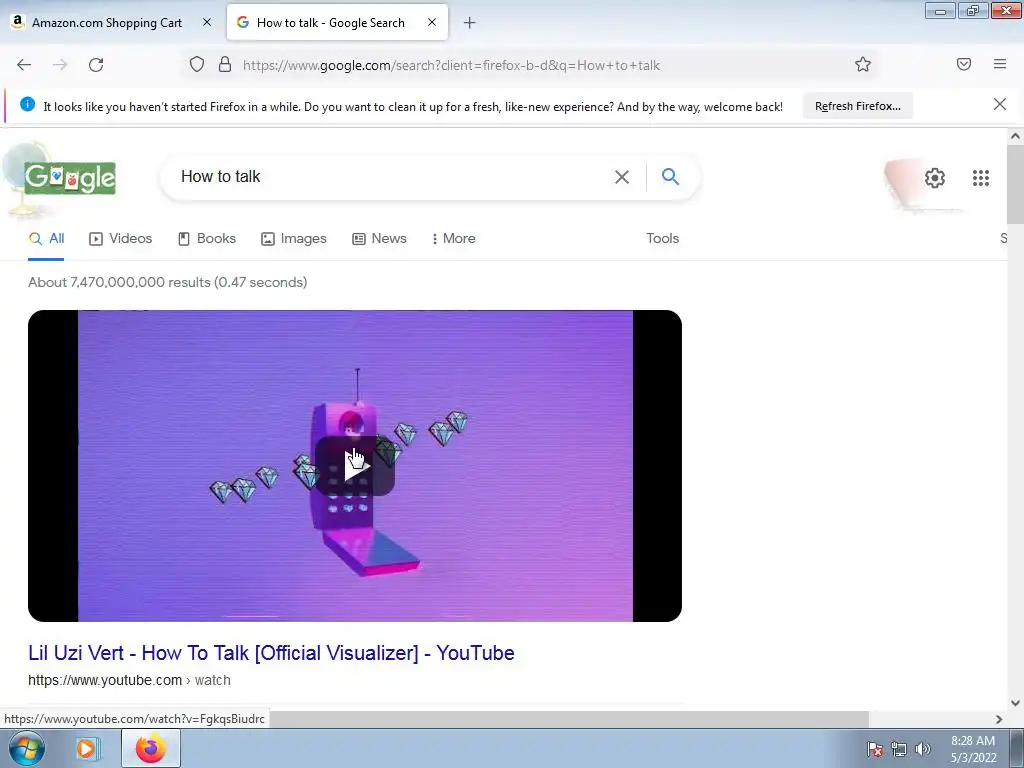The height and width of the screenshot is (768, 1024).
Task: Switch to the Videos results tab
Action: (121, 238)
